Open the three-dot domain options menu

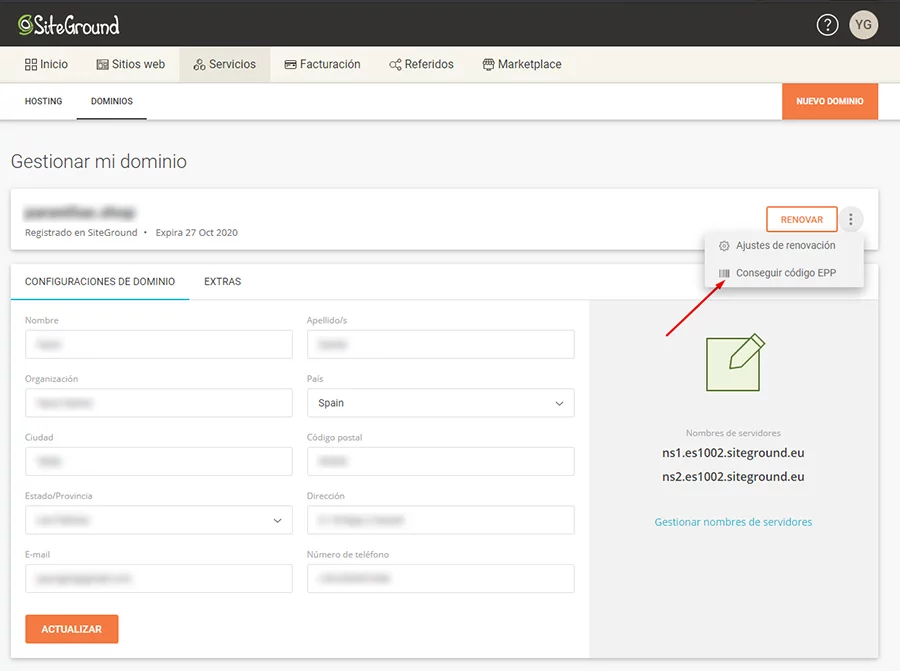pyautogui.click(x=851, y=219)
